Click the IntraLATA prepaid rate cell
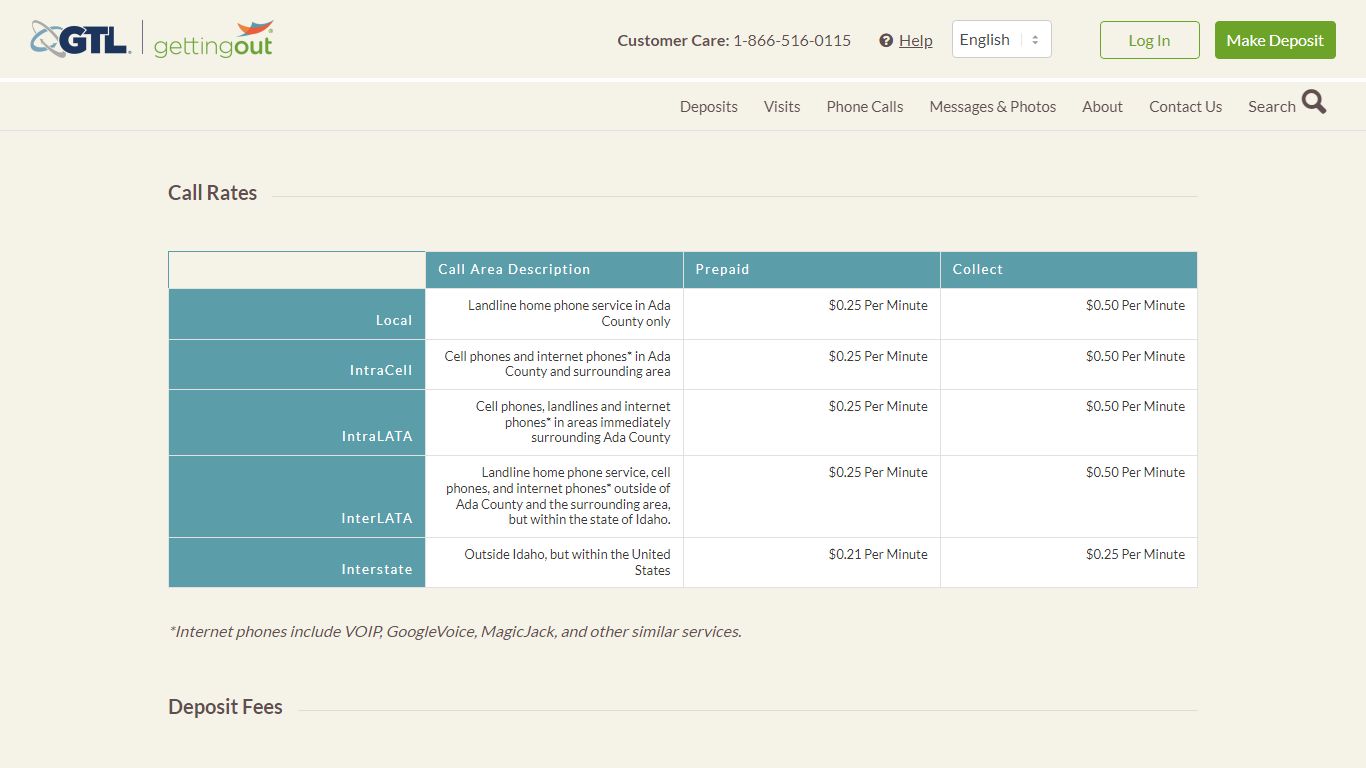 click(812, 423)
